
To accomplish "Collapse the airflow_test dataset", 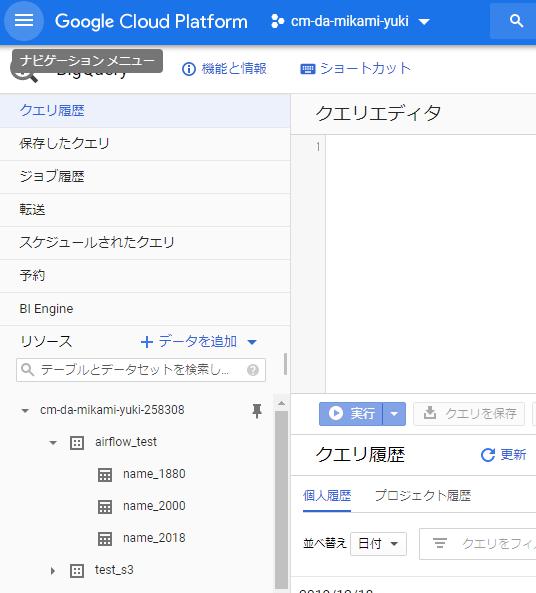I will tap(53, 442).
